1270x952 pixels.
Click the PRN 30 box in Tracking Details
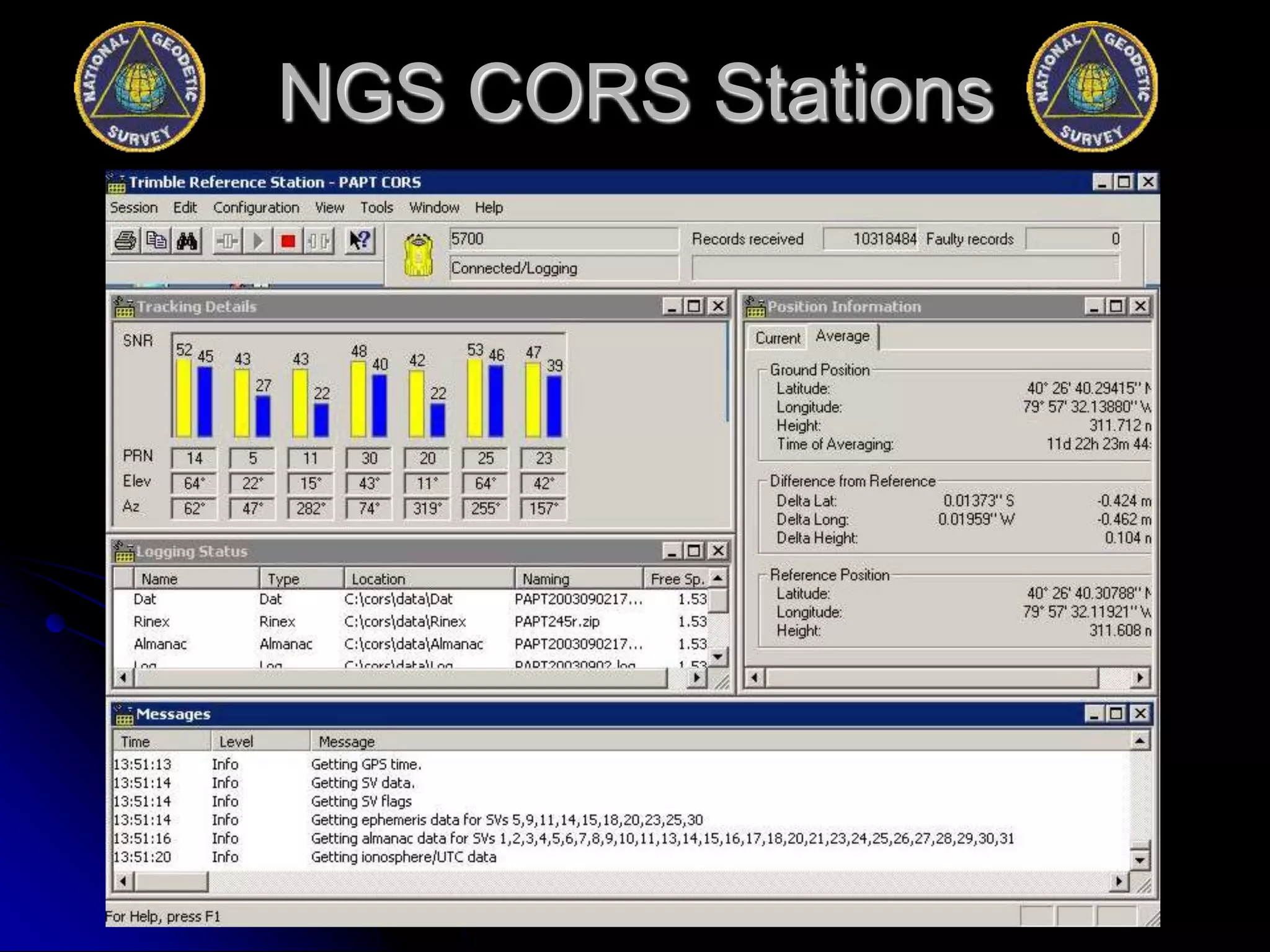coord(369,458)
